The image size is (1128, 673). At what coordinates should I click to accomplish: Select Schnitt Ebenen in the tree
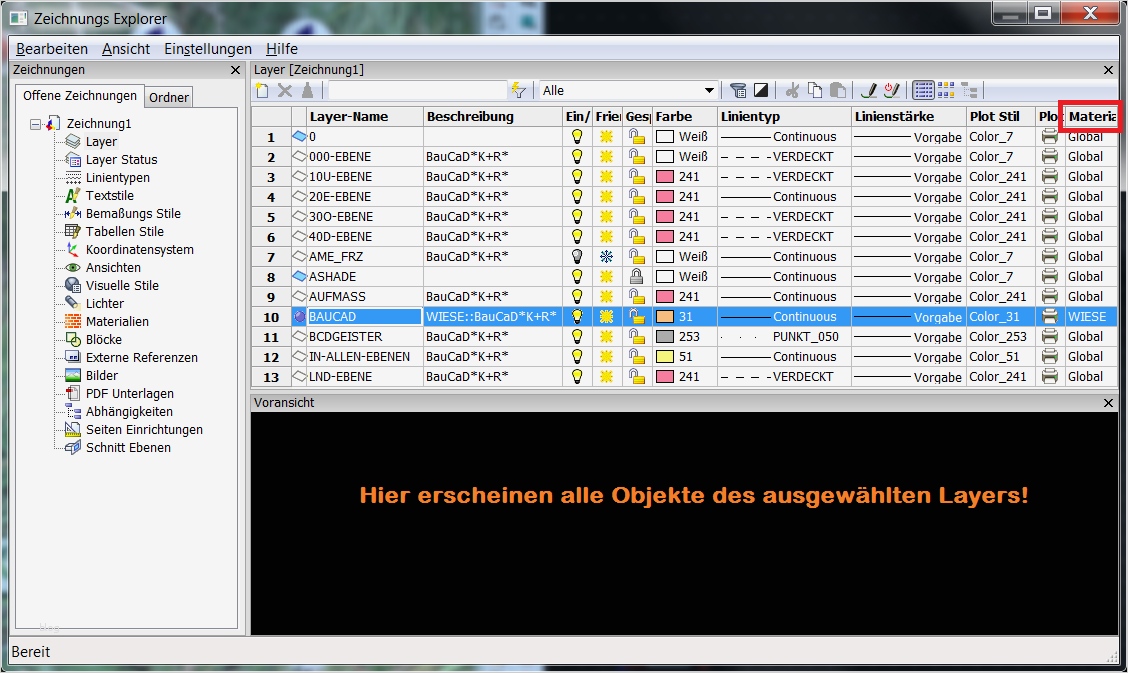(x=128, y=447)
